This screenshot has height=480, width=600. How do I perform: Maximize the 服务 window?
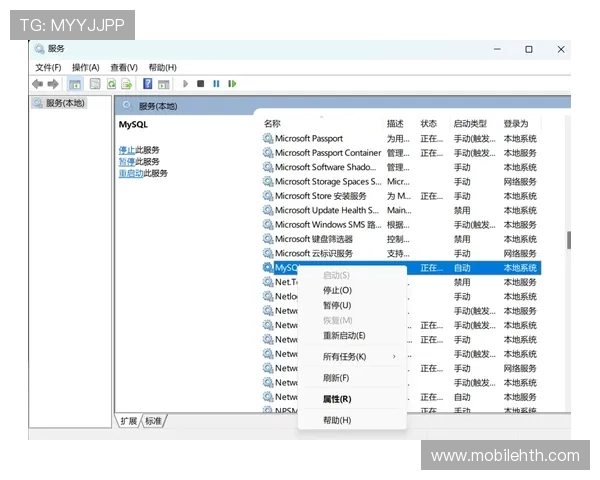(x=529, y=49)
